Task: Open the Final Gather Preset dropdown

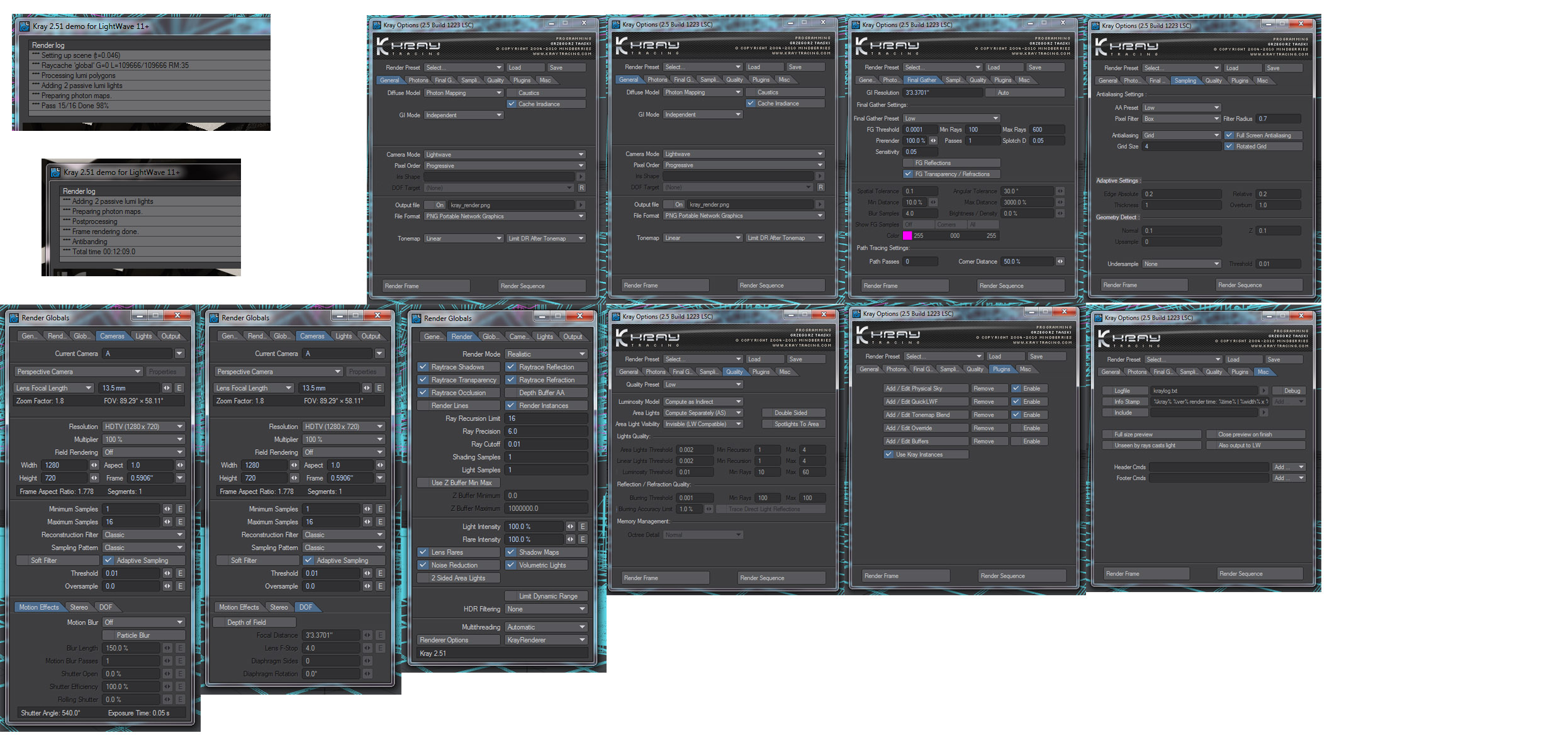Action: [x=951, y=118]
